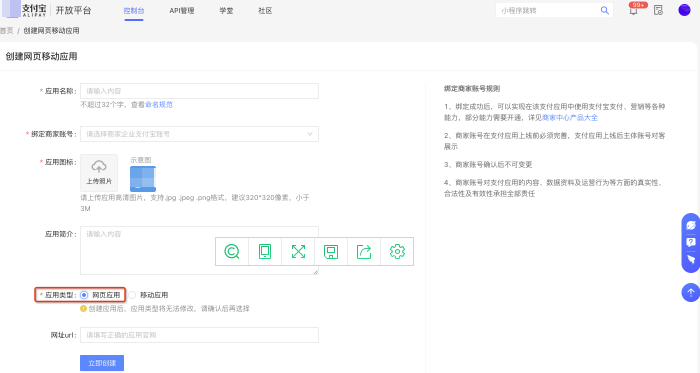The width and height of the screenshot is (700, 373).
Task: Click the green settings gear icon
Action: pos(397,252)
